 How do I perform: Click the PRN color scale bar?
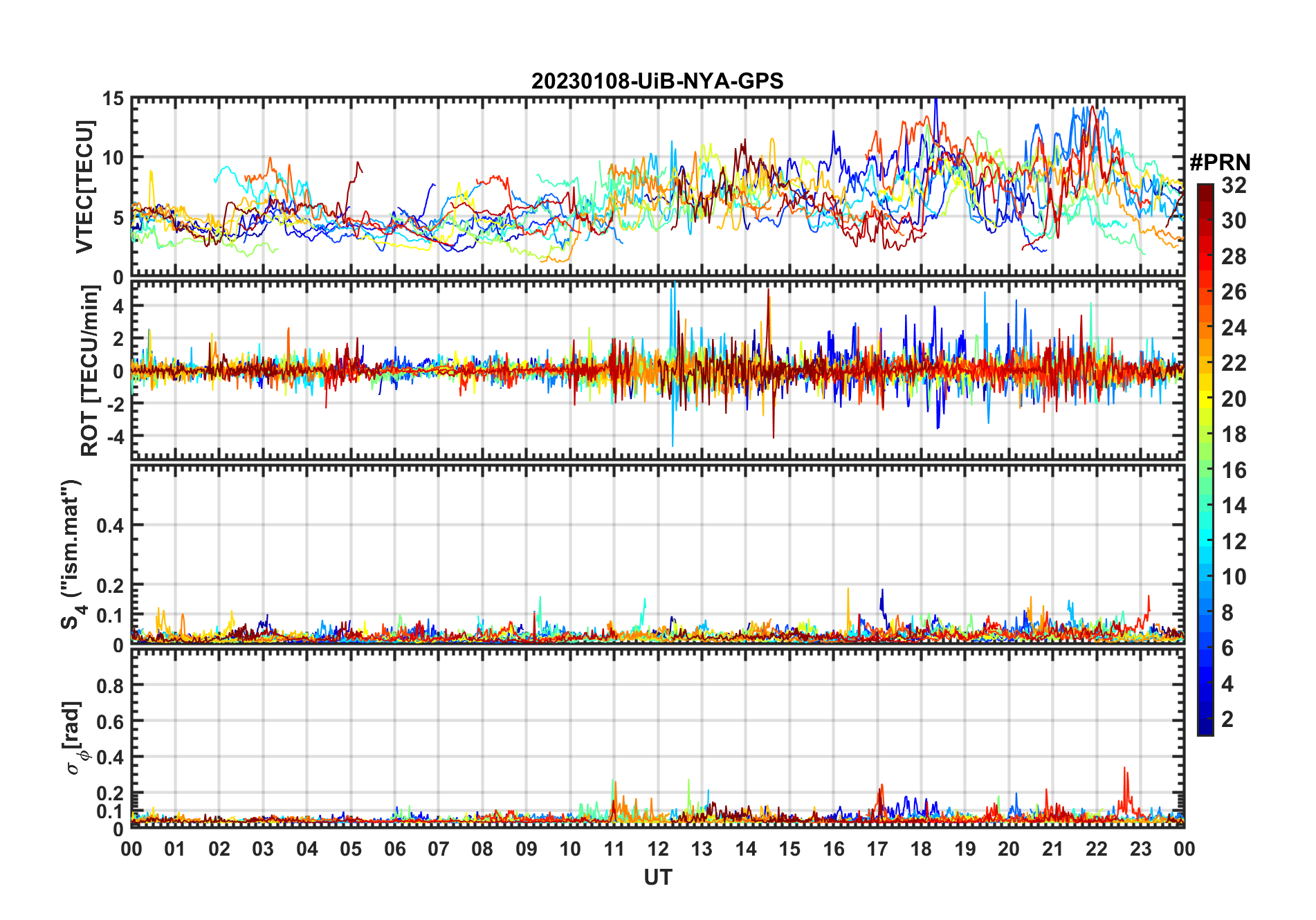pos(1205,459)
